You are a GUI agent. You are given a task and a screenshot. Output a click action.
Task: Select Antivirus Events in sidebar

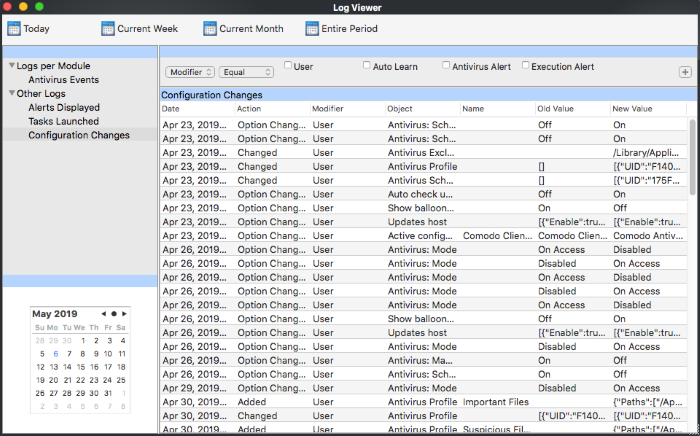(x=63, y=79)
